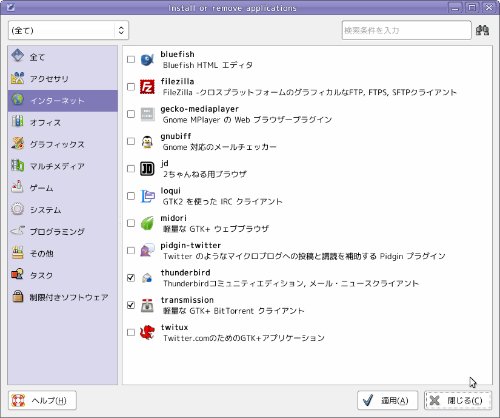Click the マルチメディア category icon

(x=18, y=165)
